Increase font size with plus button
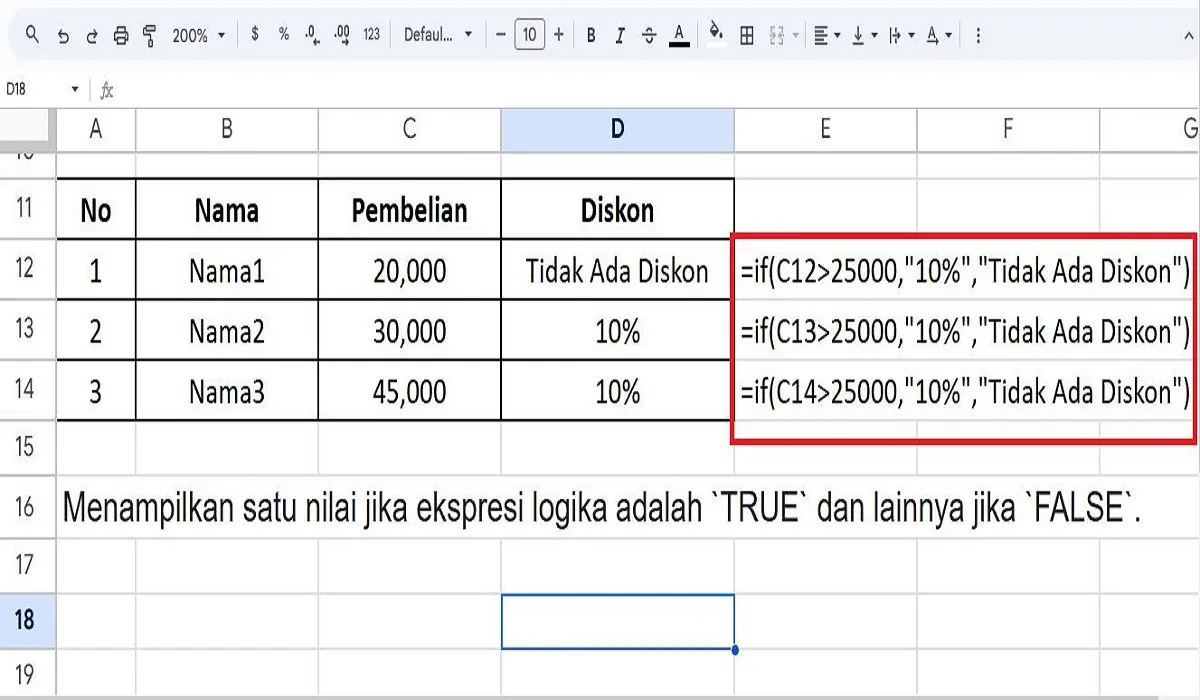The width and height of the screenshot is (1200, 700). click(x=558, y=35)
